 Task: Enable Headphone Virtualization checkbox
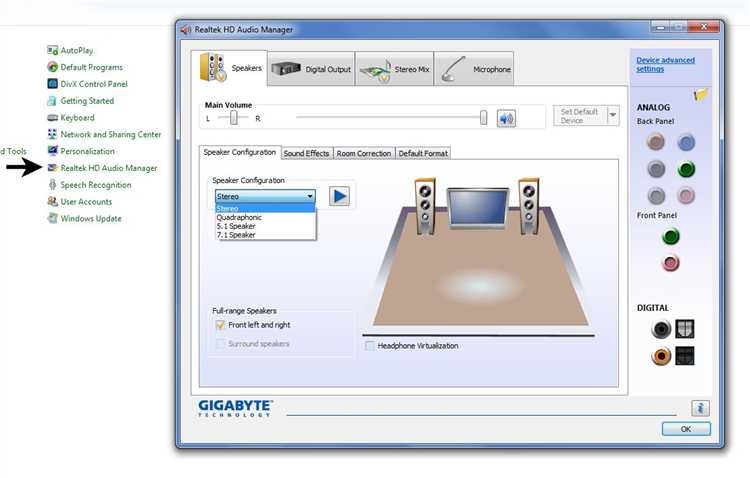pos(369,345)
